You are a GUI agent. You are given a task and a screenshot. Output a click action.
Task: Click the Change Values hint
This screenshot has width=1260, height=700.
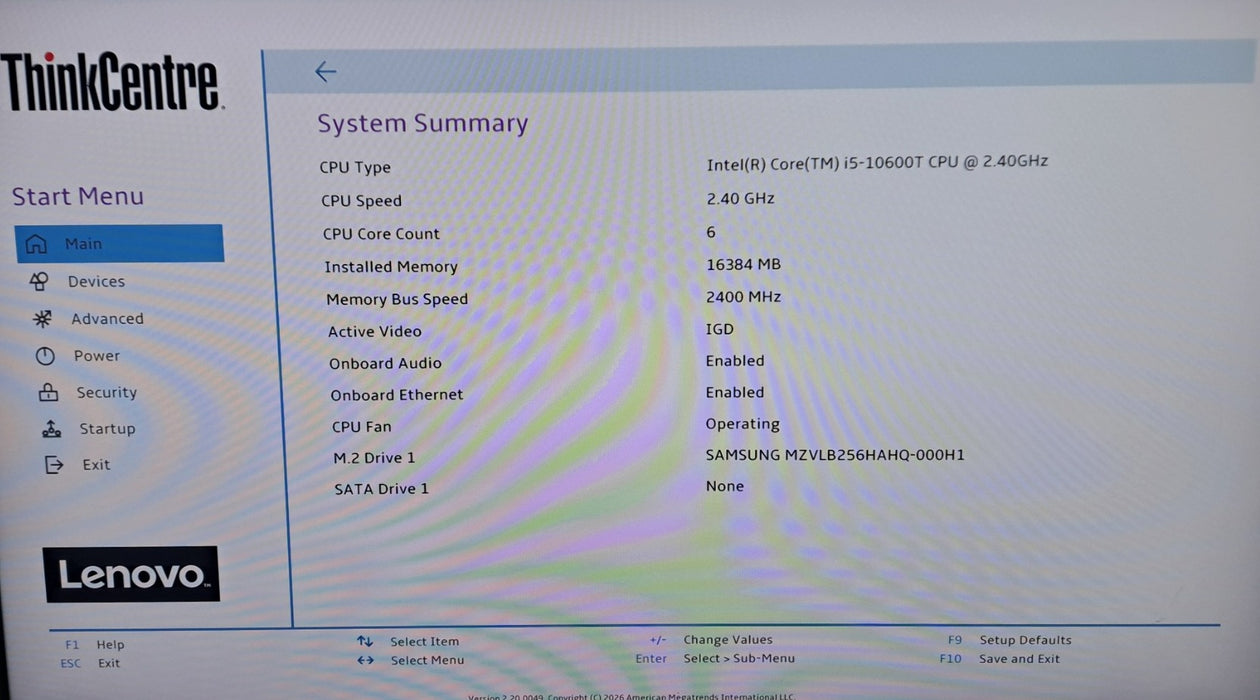(x=711, y=640)
